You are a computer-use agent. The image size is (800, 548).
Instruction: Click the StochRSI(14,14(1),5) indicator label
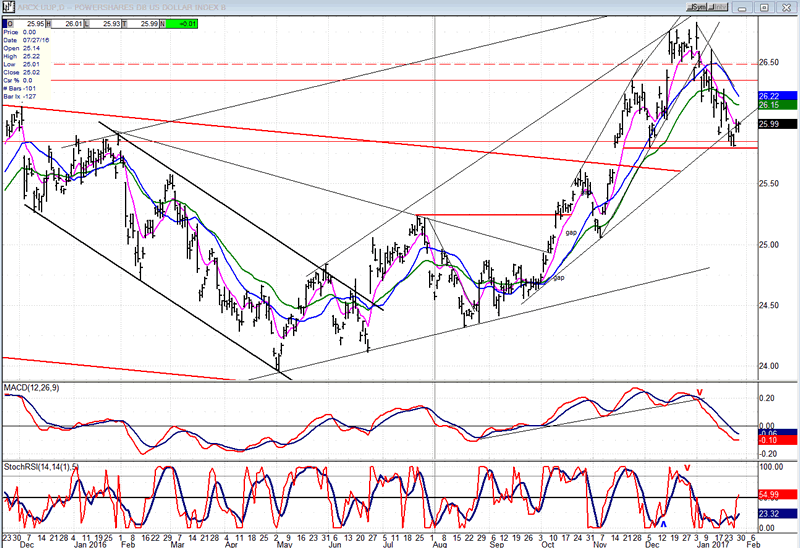pos(41,467)
